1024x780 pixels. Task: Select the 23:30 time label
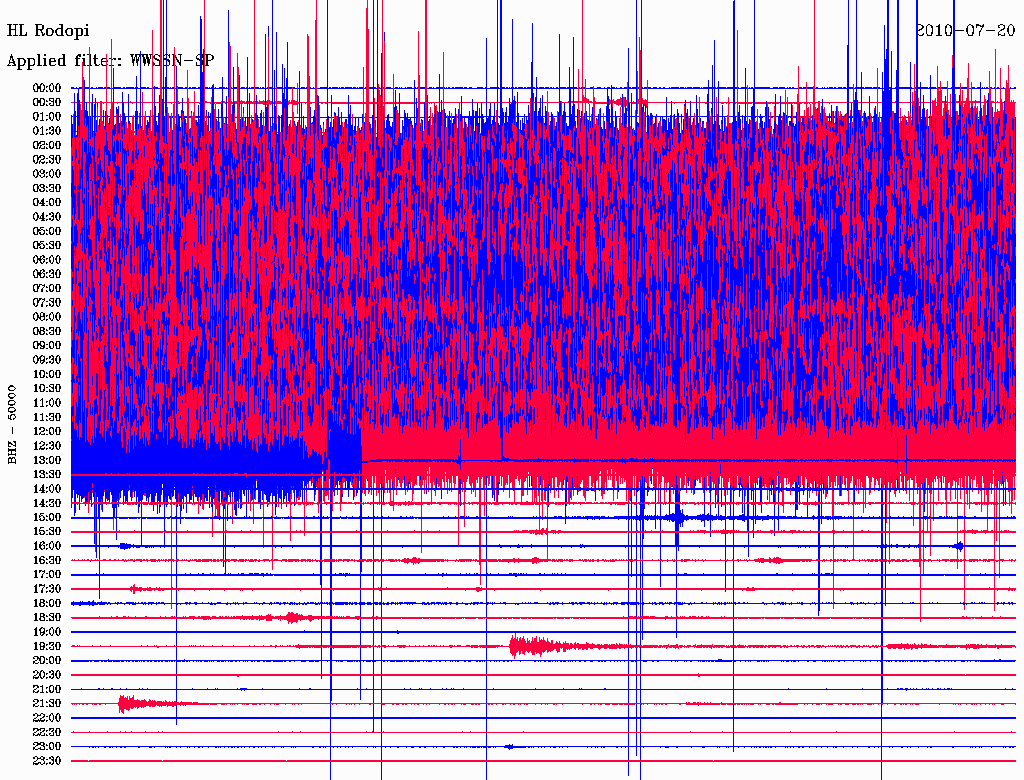[47, 760]
